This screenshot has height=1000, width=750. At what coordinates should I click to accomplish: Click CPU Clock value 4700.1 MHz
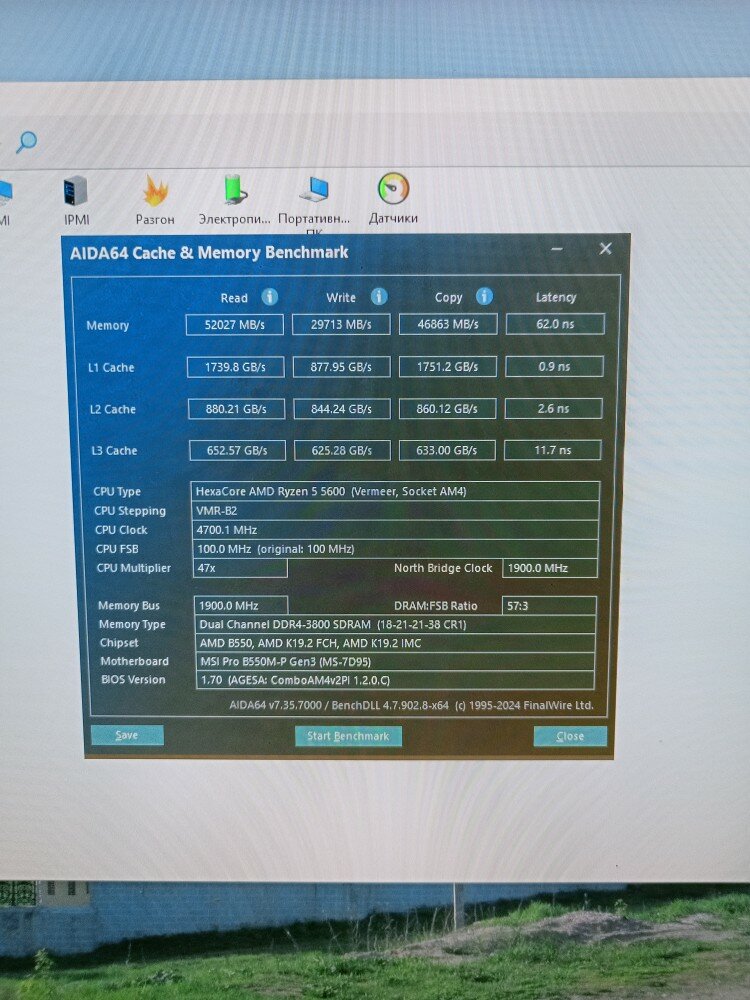click(395, 529)
